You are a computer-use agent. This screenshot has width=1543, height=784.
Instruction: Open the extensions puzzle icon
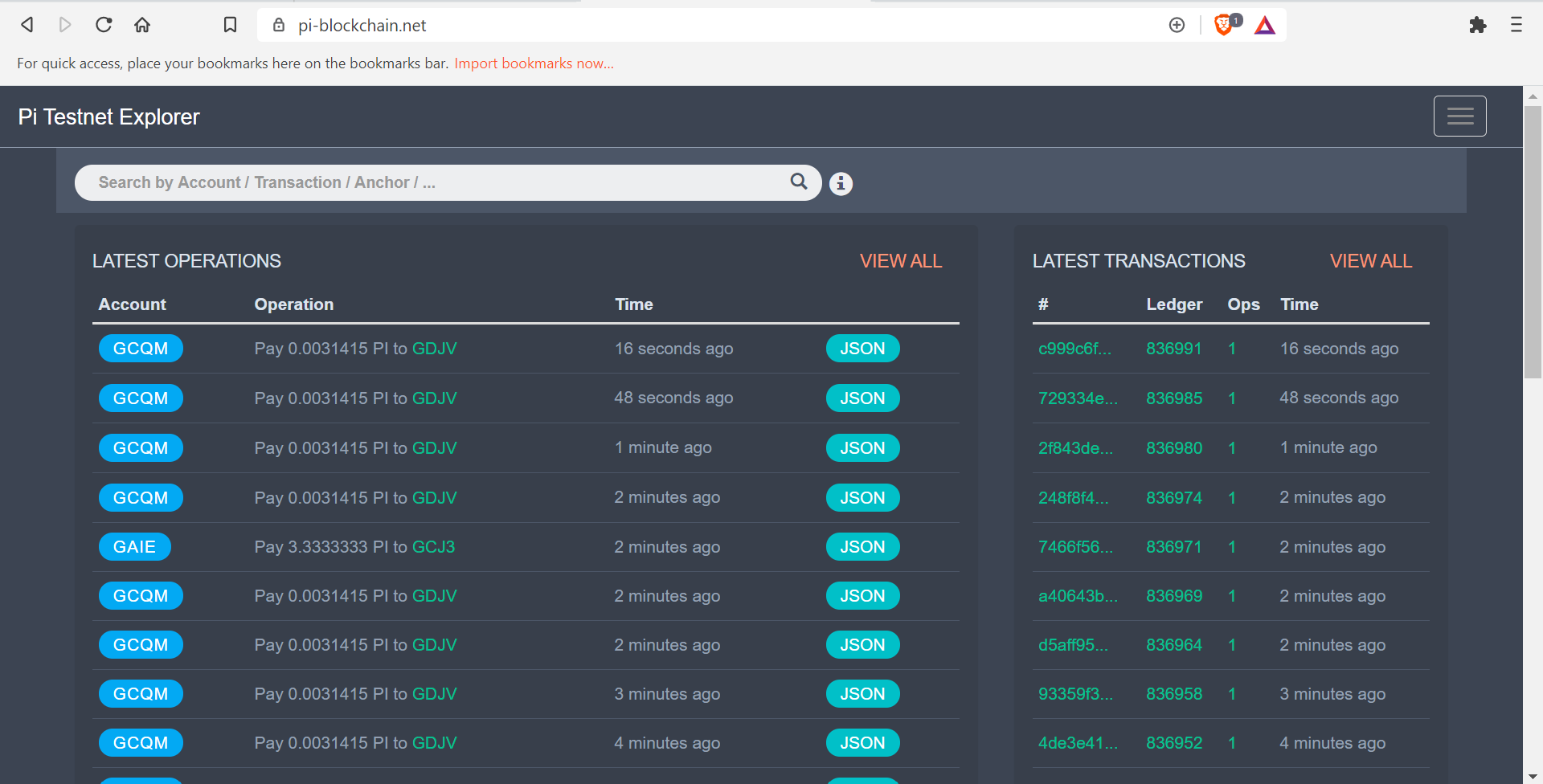pos(1477,25)
